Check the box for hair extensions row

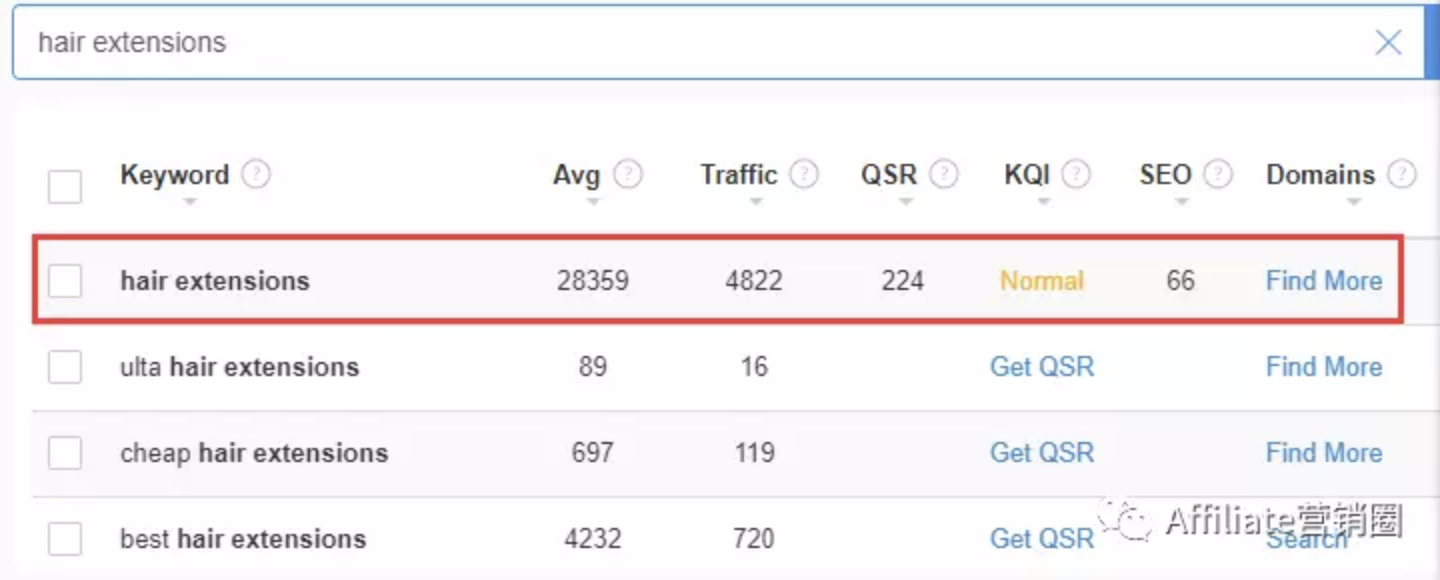65,281
